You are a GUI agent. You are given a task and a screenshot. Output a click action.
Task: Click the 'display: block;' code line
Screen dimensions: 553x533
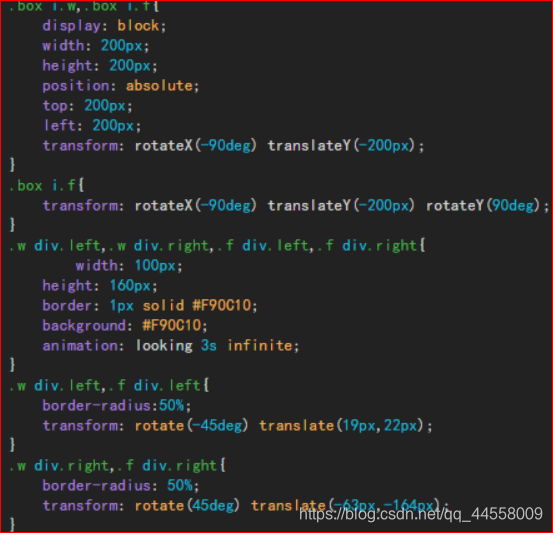(104, 26)
